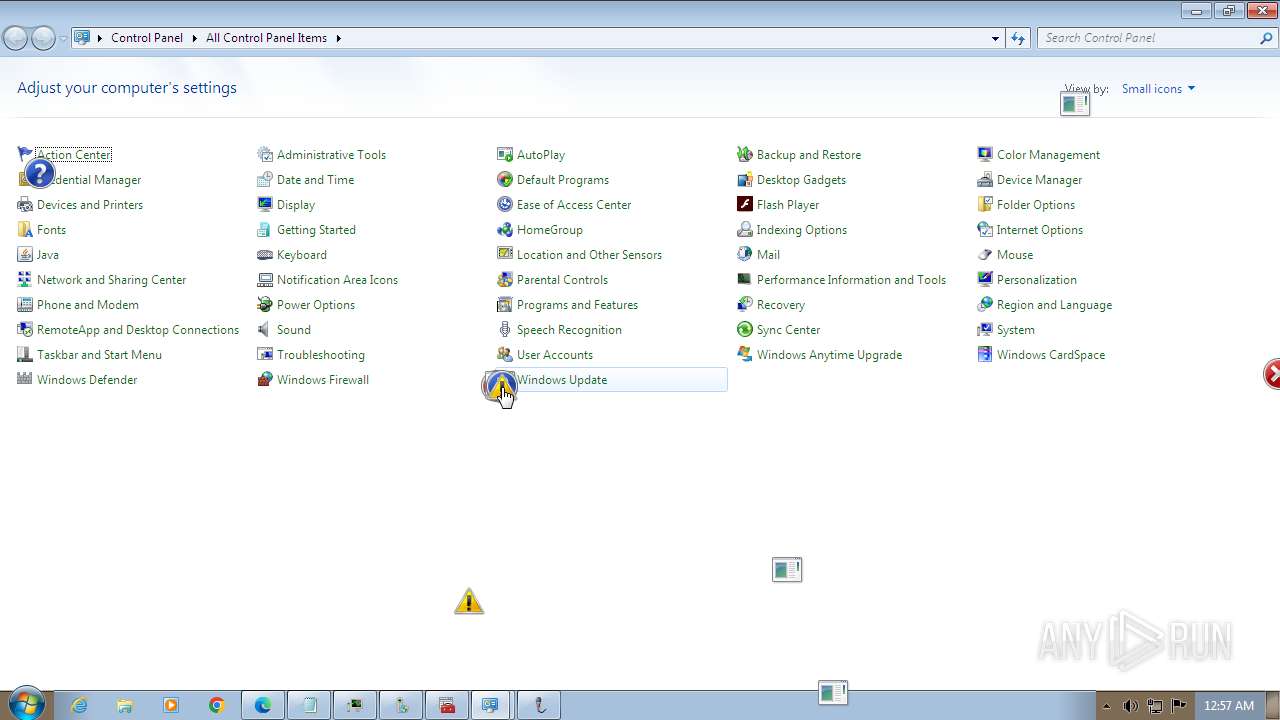Open the Java icon

[x=25, y=255]
